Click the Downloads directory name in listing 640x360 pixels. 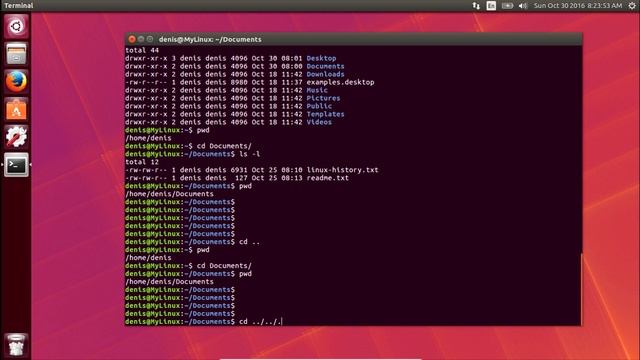(325, 74)
